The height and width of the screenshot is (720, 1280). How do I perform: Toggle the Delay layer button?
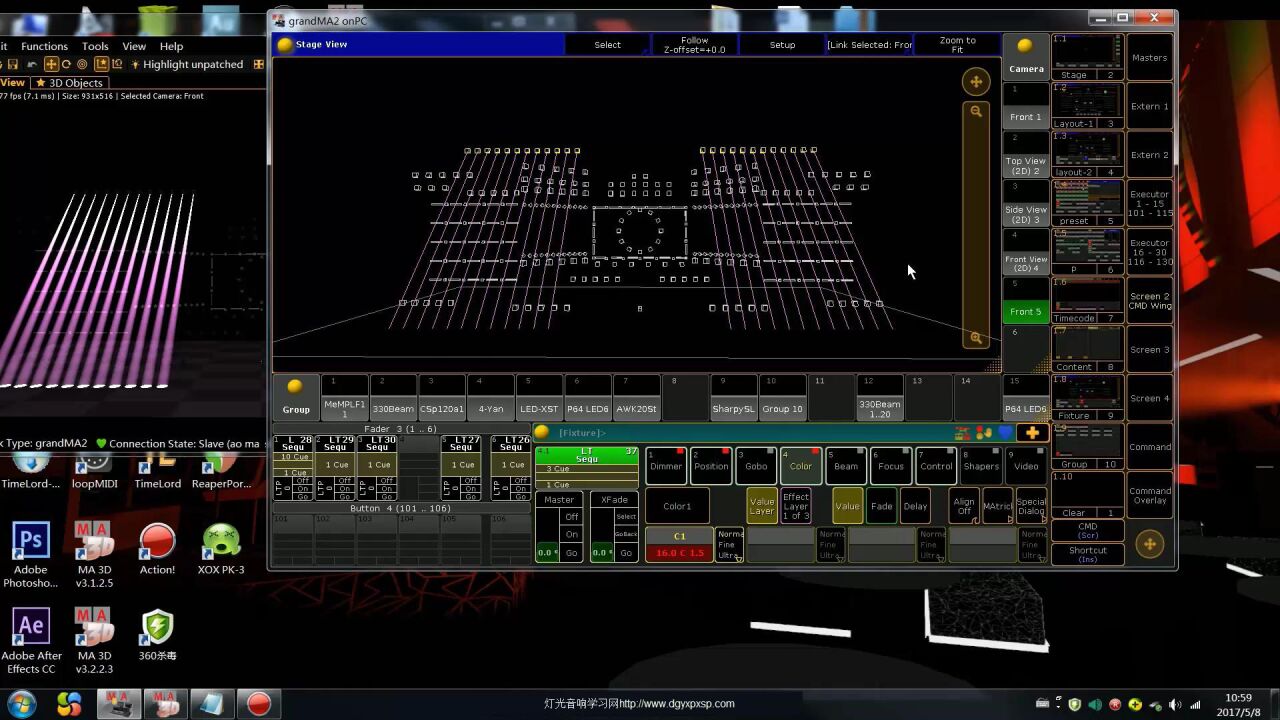(x=915, y=506)
